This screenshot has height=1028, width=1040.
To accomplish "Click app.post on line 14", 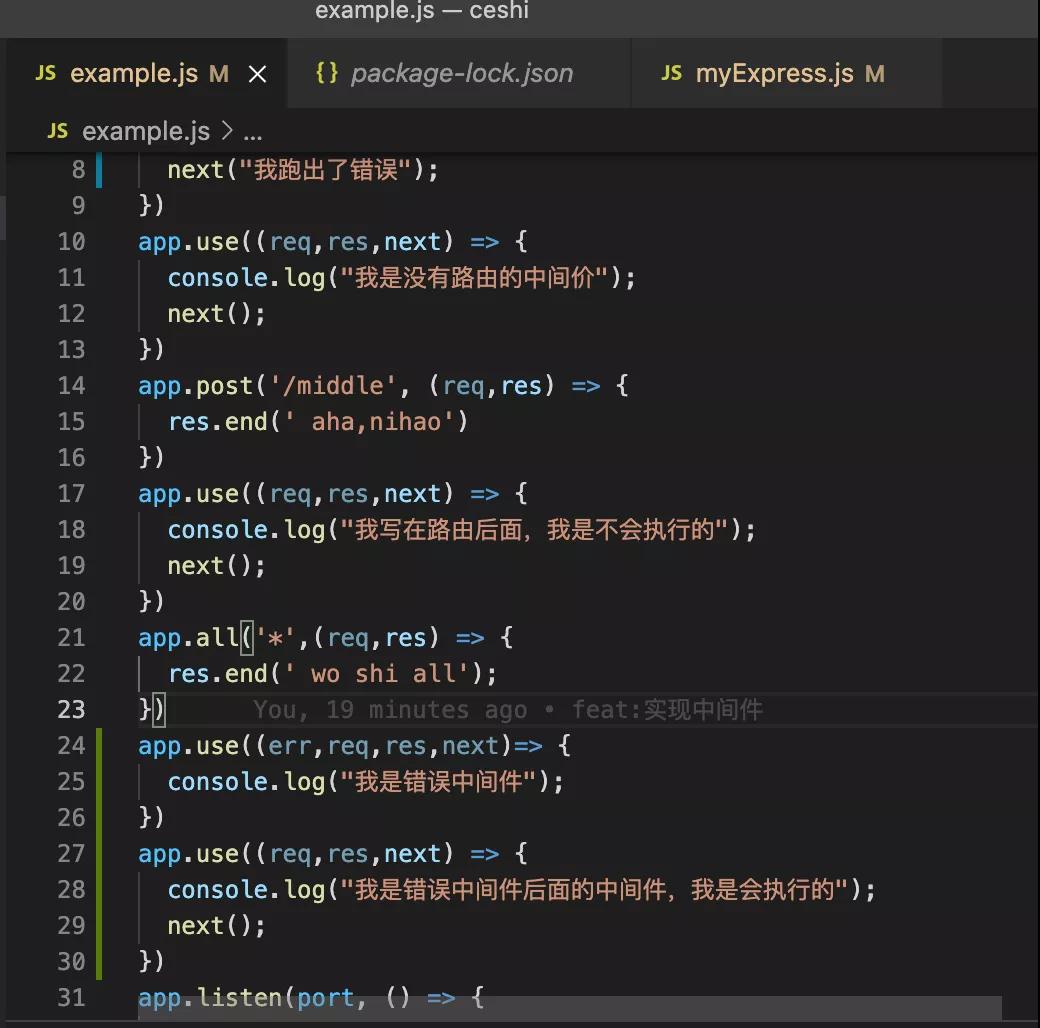I will point(195,386).
